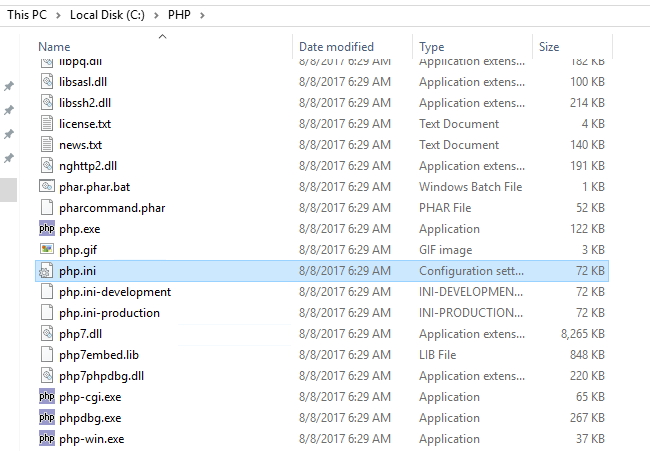
Task: Select the file named php7embed.lib
Action: point(99,355)
